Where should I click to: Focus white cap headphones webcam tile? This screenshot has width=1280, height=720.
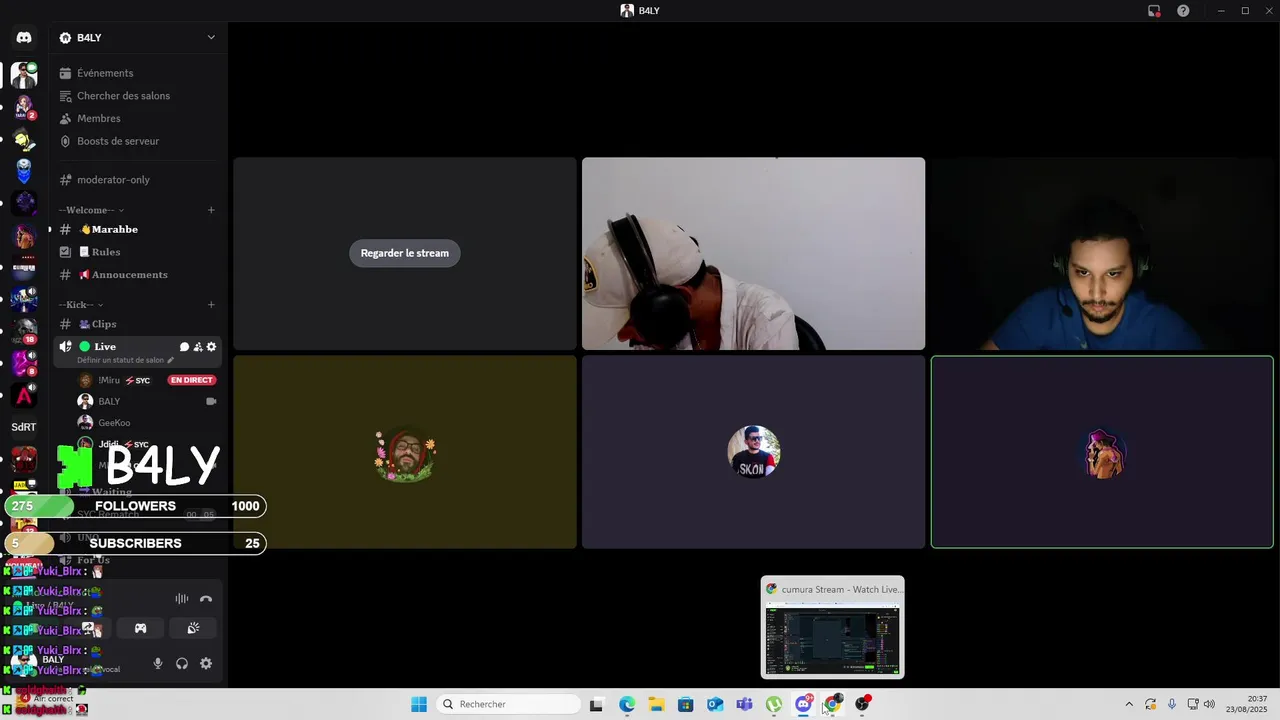pyautogui.click(x=753, y=253)
